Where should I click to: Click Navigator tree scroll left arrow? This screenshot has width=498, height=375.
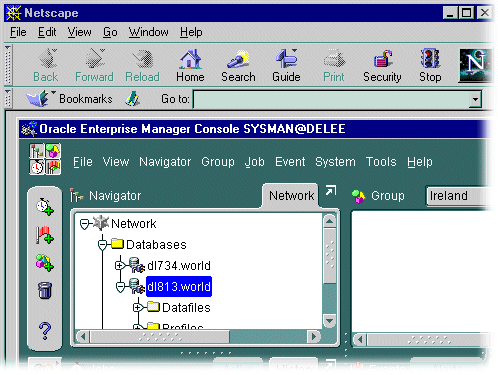tap(83, 337)
